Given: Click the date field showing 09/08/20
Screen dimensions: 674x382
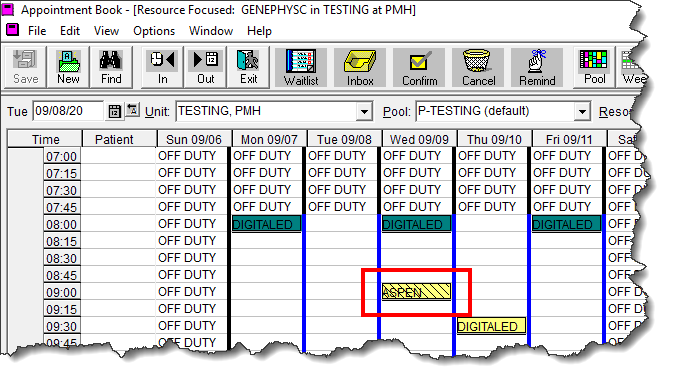Looking at the screenshot, I should (68, 111).
